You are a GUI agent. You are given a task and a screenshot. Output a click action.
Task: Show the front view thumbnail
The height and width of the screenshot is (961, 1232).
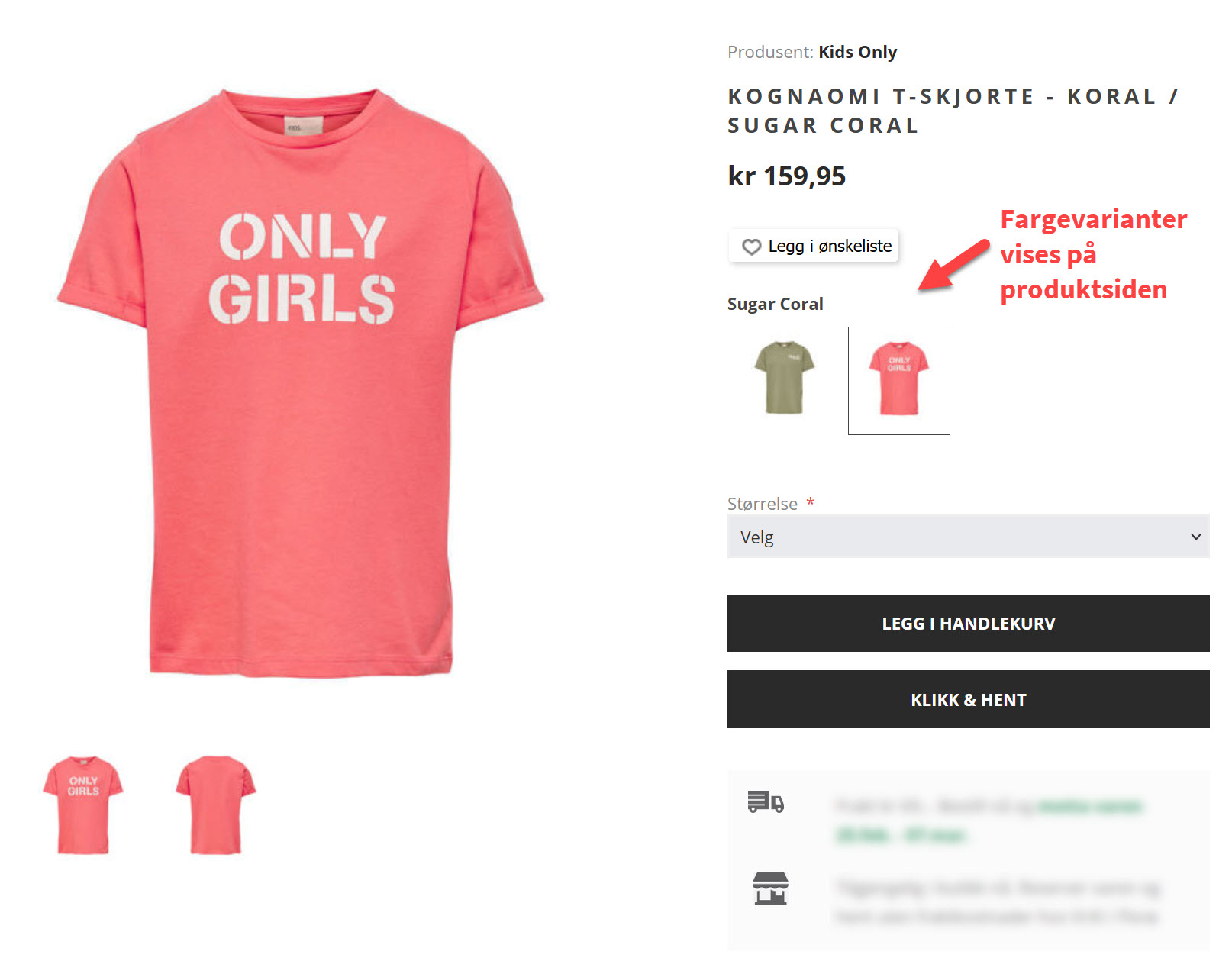(83, 805)
